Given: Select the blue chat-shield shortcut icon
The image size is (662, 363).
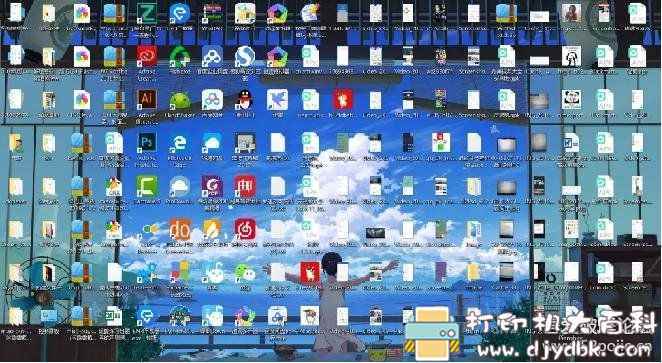Looking at the screenshot, I should (x=147, y=316).
